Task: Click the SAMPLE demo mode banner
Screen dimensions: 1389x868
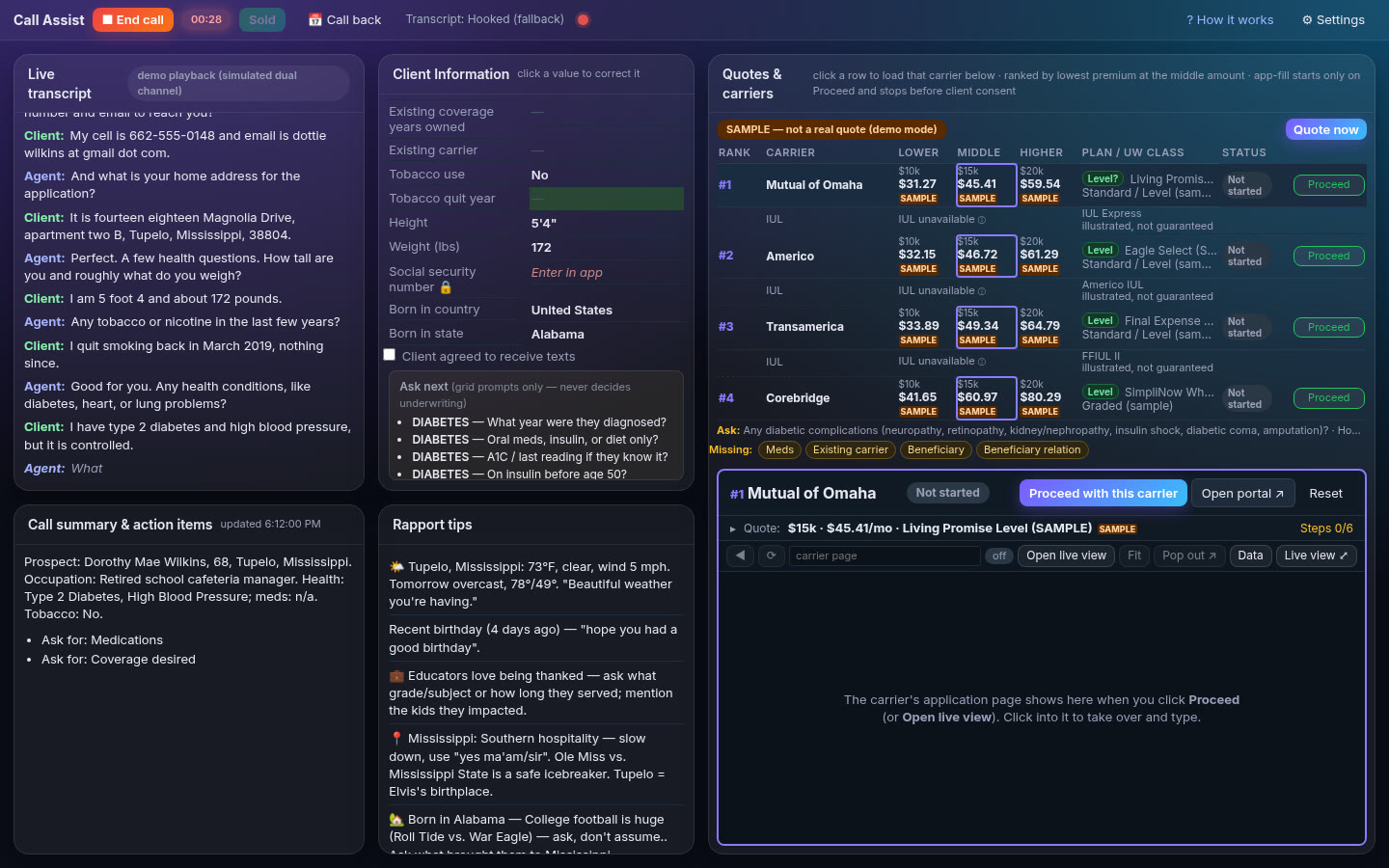Action: tap(831, 129)
